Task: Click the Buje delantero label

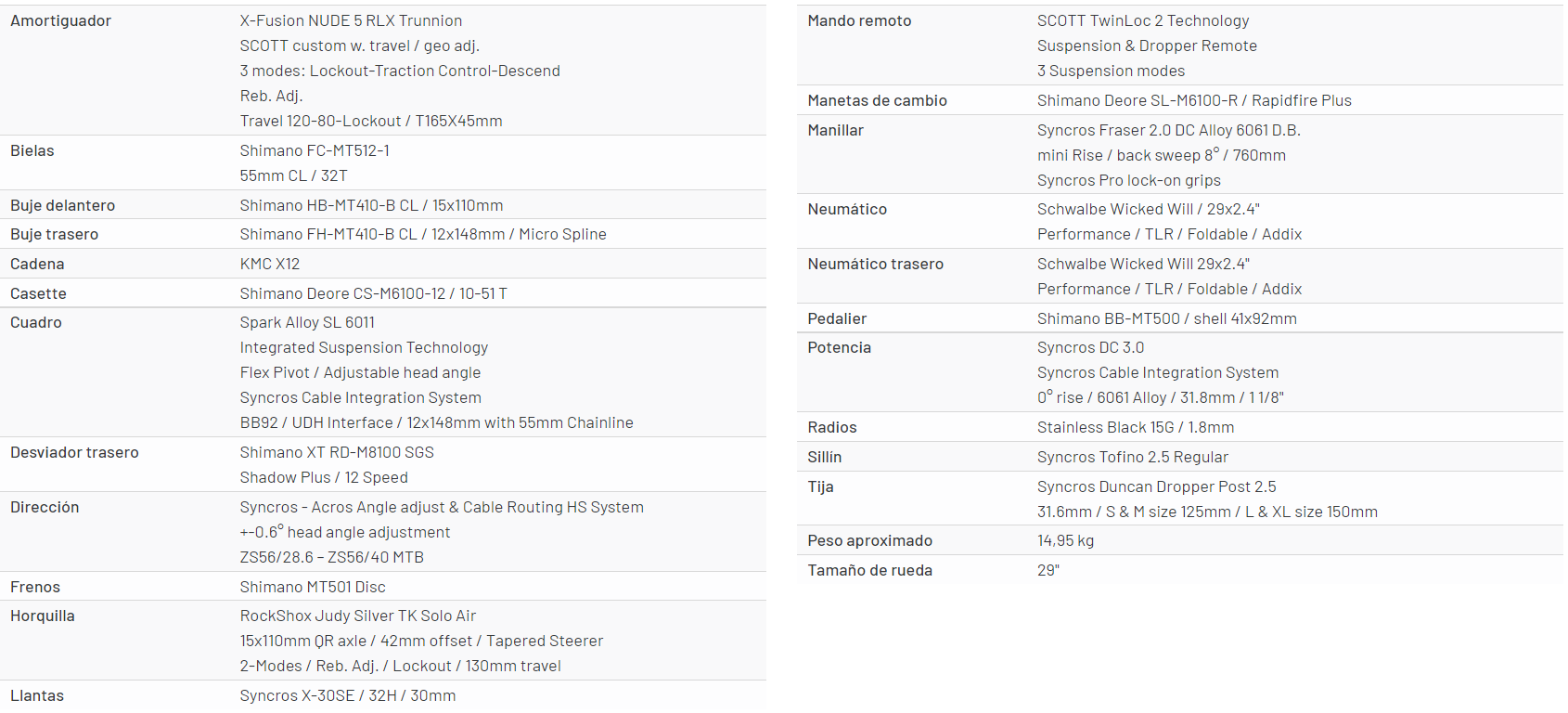Action: (x=63, y=205)
